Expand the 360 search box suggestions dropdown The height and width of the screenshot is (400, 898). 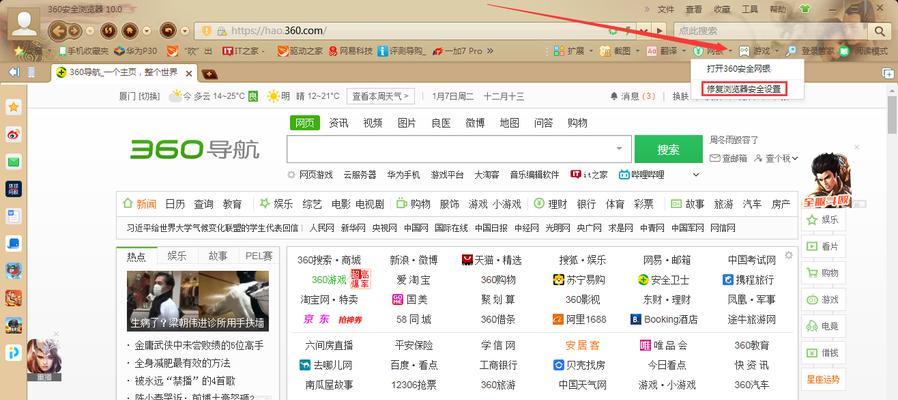click(x=619, y=148)
